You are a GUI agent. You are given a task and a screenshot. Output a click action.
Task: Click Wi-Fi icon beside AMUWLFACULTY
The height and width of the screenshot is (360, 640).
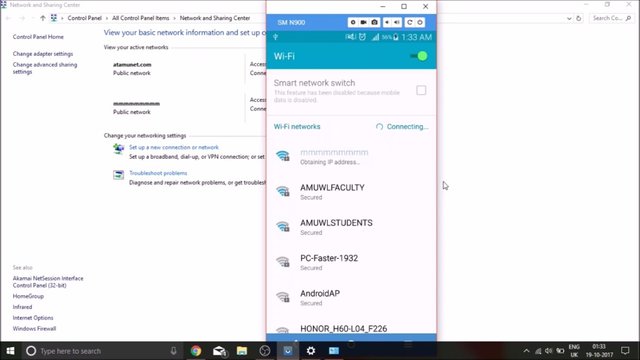coord(283,191)
